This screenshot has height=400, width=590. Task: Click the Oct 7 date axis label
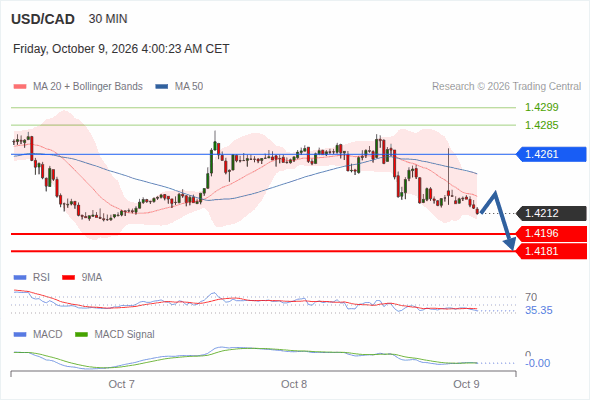pyautogui.click(x=122, y=384)
